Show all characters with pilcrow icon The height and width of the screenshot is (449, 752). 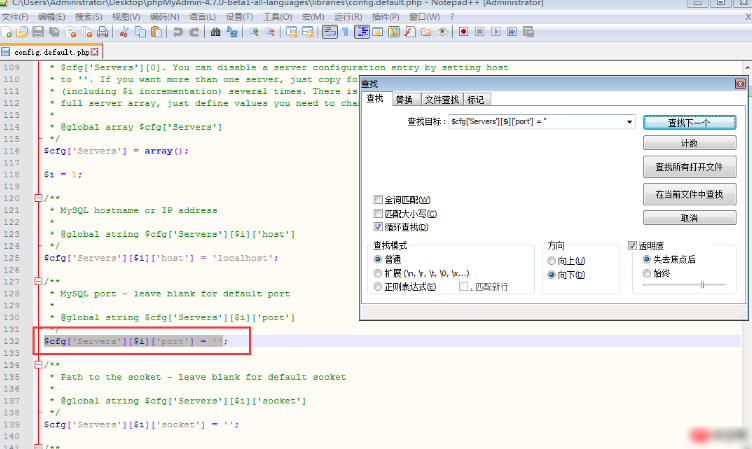pos(345,32)
